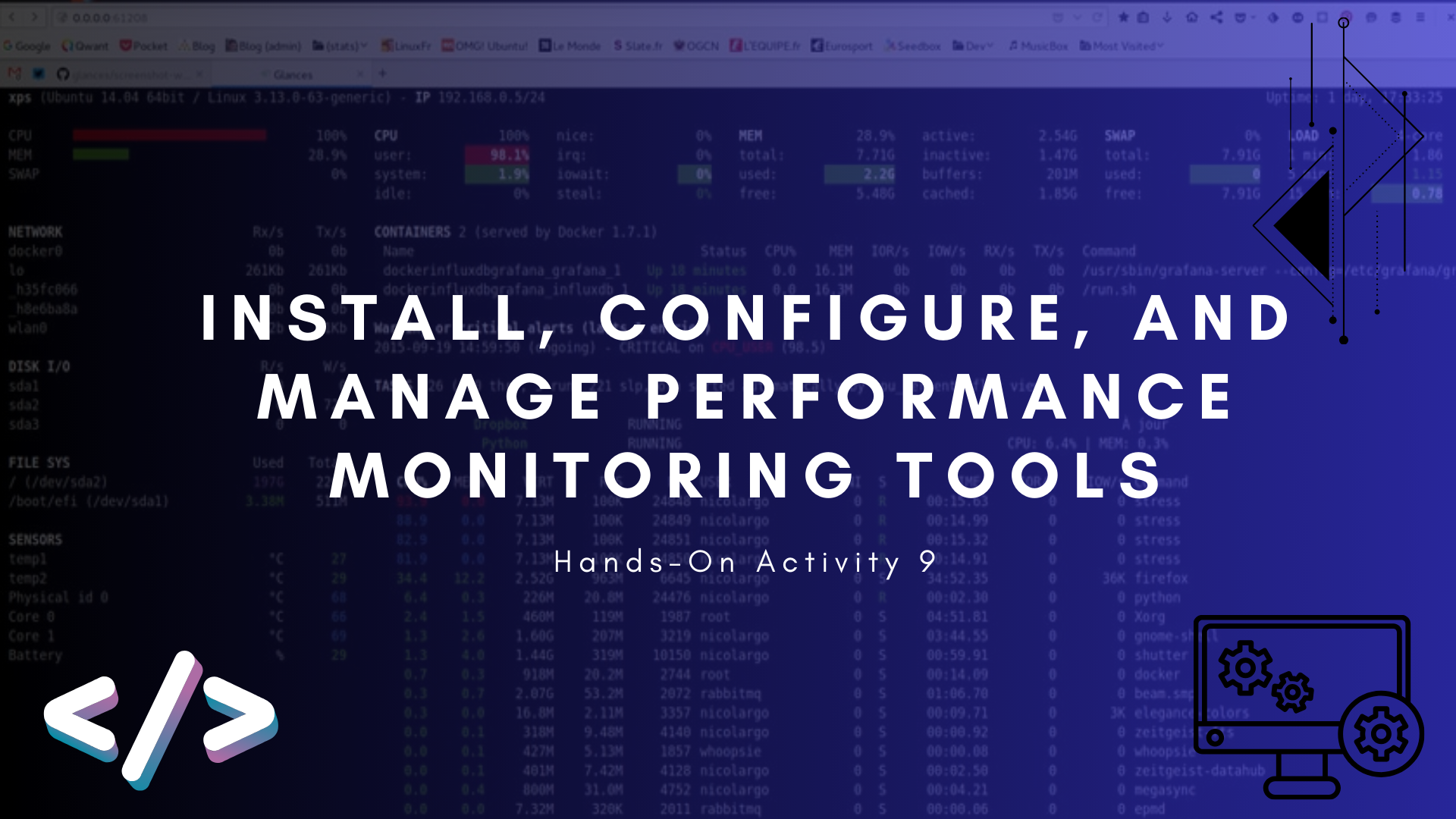Click the share icon in toolbar
Viewport: 1456px width, 819px height.
pos(1216,17)
